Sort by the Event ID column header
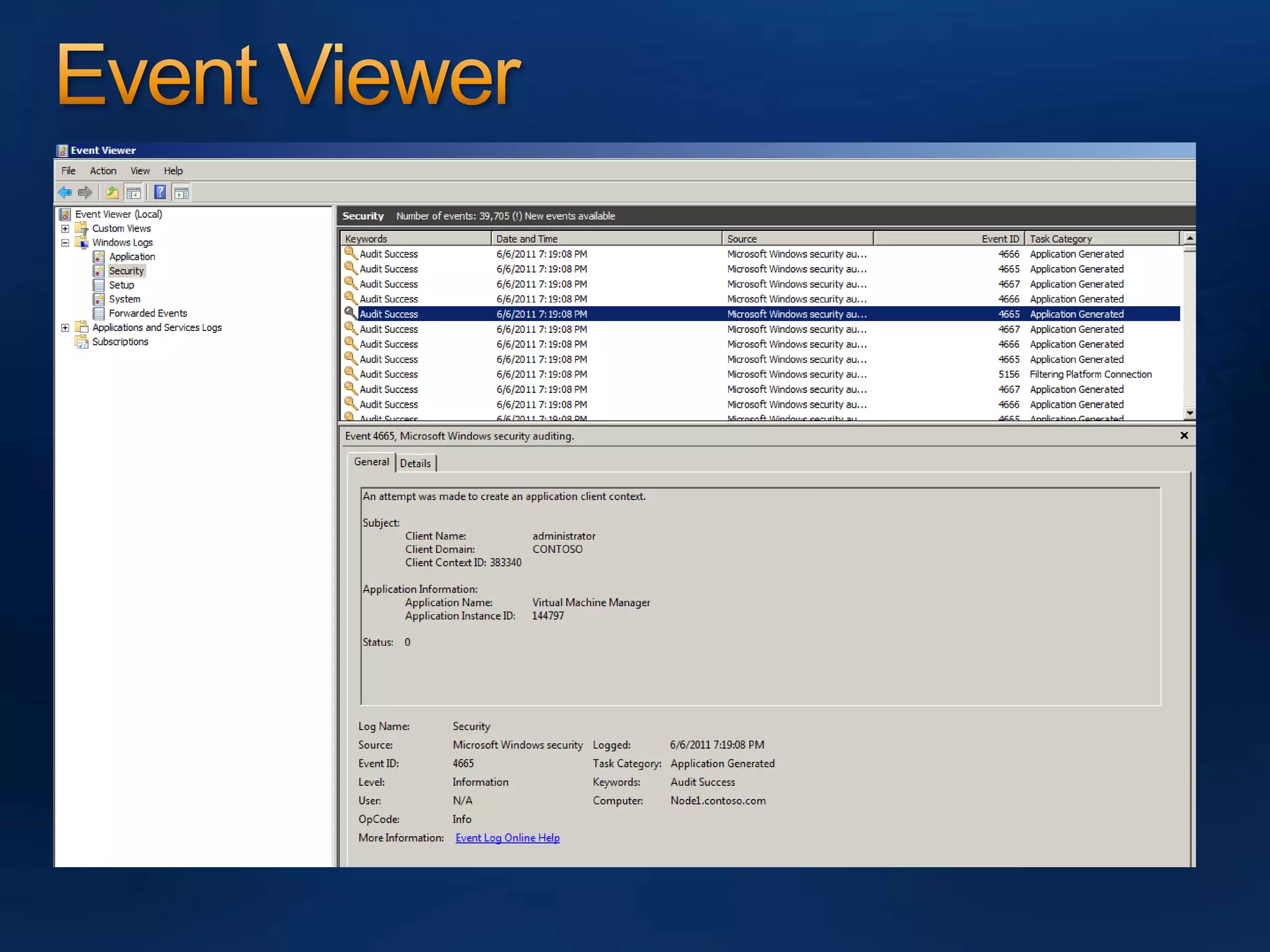1270x952 pixels. 949,239
